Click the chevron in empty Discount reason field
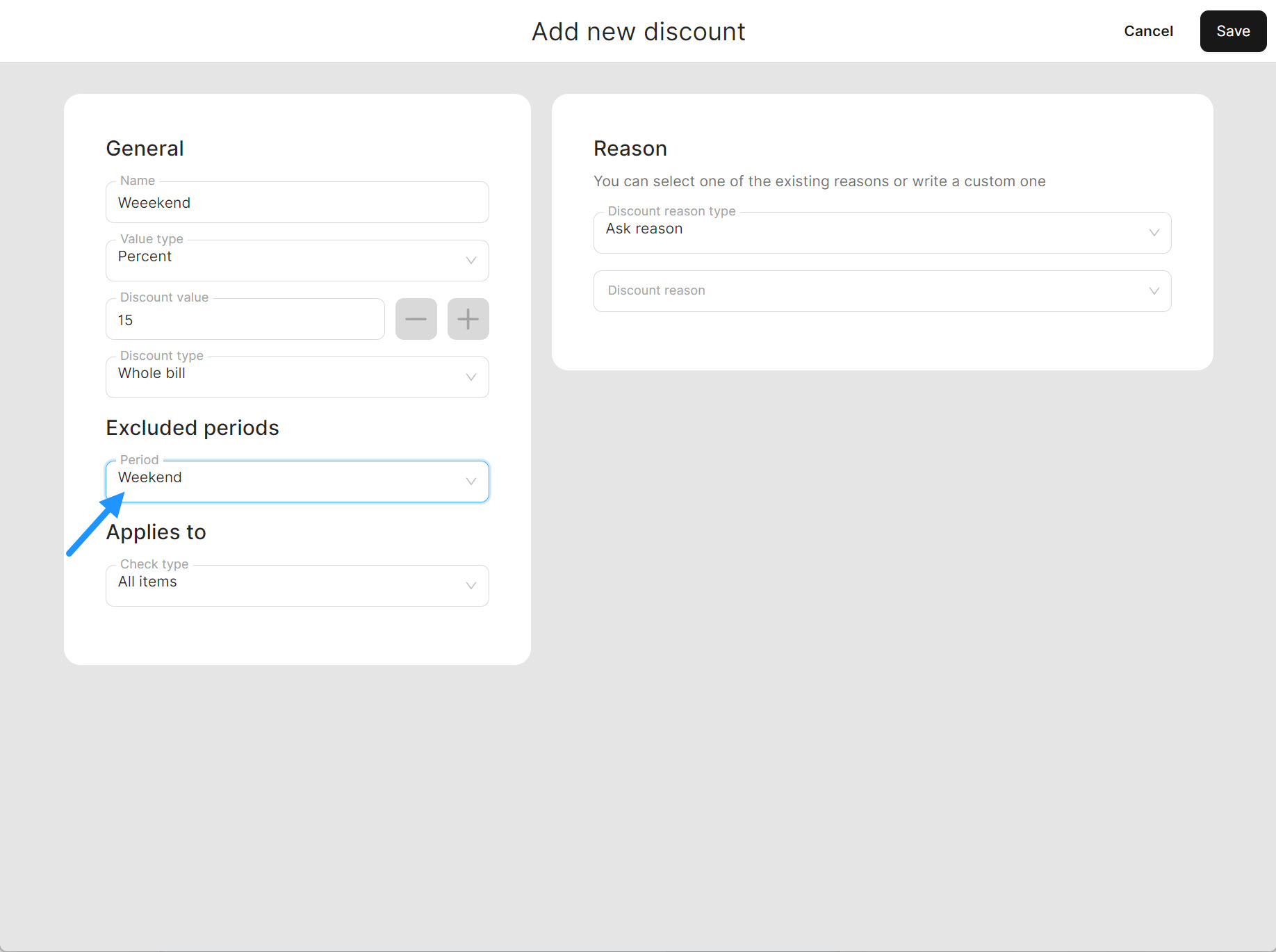Screen dimensions: 1276x952 click(x=1154, y=291)
